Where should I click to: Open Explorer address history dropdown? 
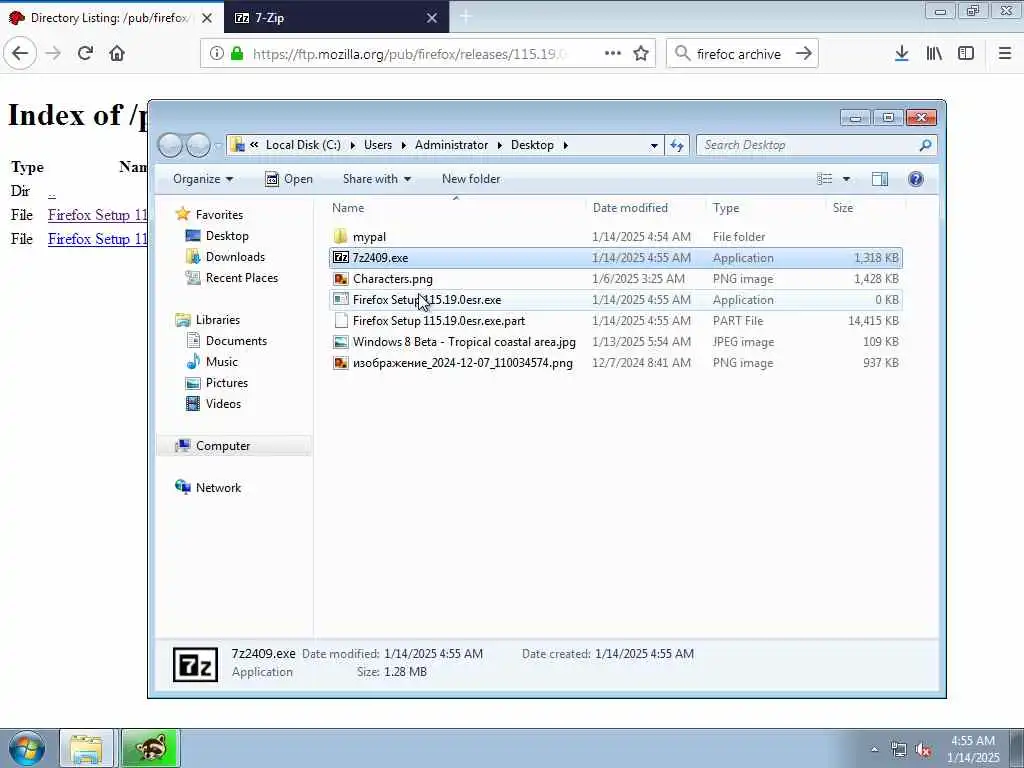(x=654, y=145)
